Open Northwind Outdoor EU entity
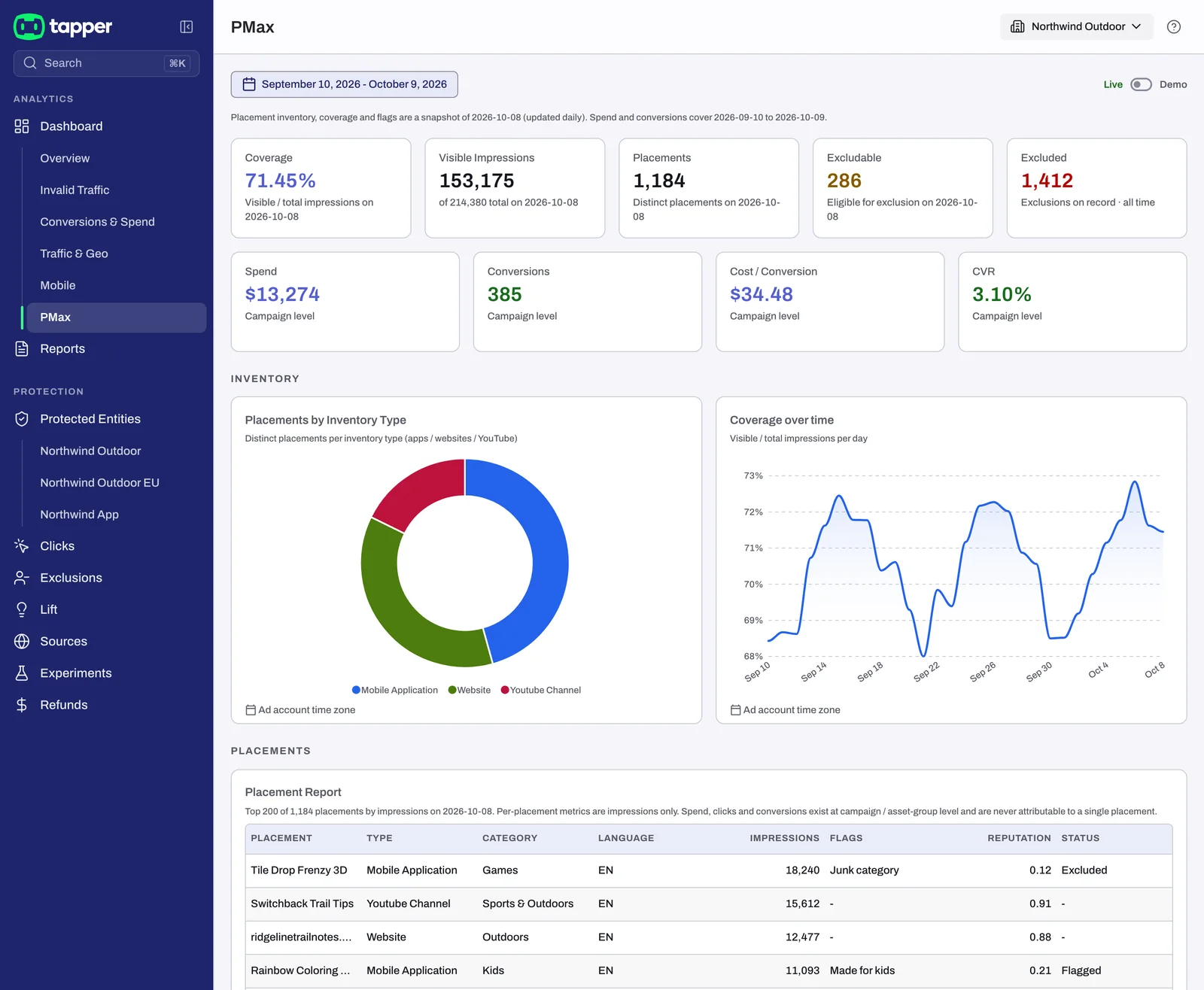Image resolution: width=1204 pixels, height=990 pixels. point(99,483)
